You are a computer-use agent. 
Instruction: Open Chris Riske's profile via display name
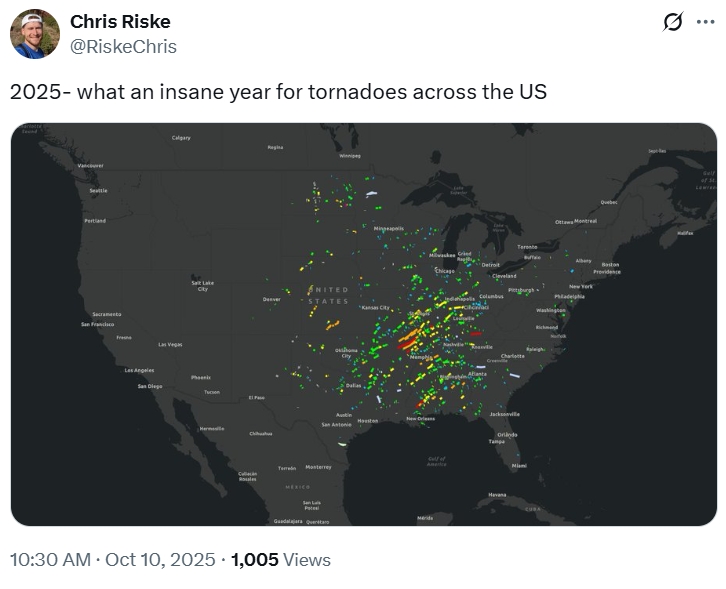pyautogui.click(x=120, y=22)
